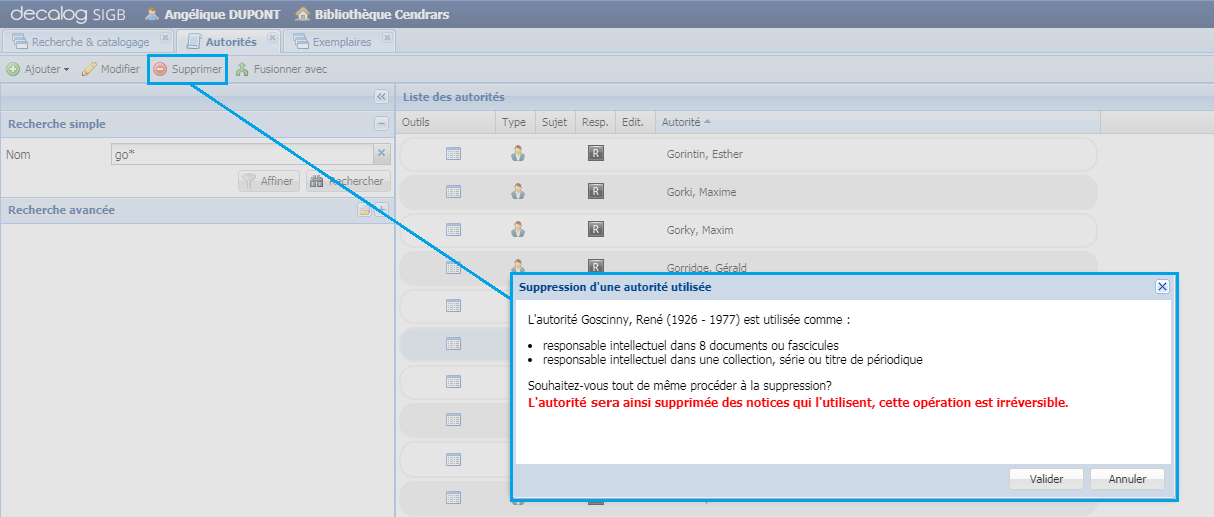1214x517 pixels.
Task: Expand the Recherche avancée plus button
Action: coord(381,209)
